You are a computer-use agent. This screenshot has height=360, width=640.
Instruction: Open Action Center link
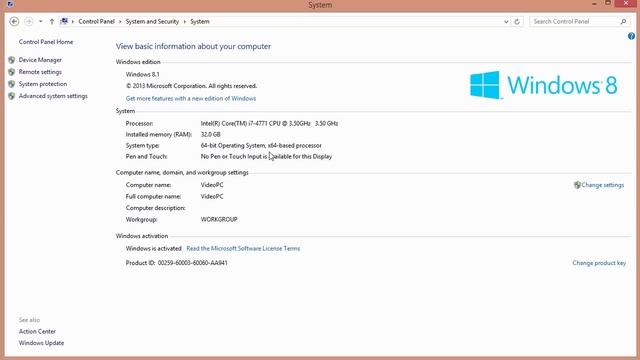(x=37, y=331)
